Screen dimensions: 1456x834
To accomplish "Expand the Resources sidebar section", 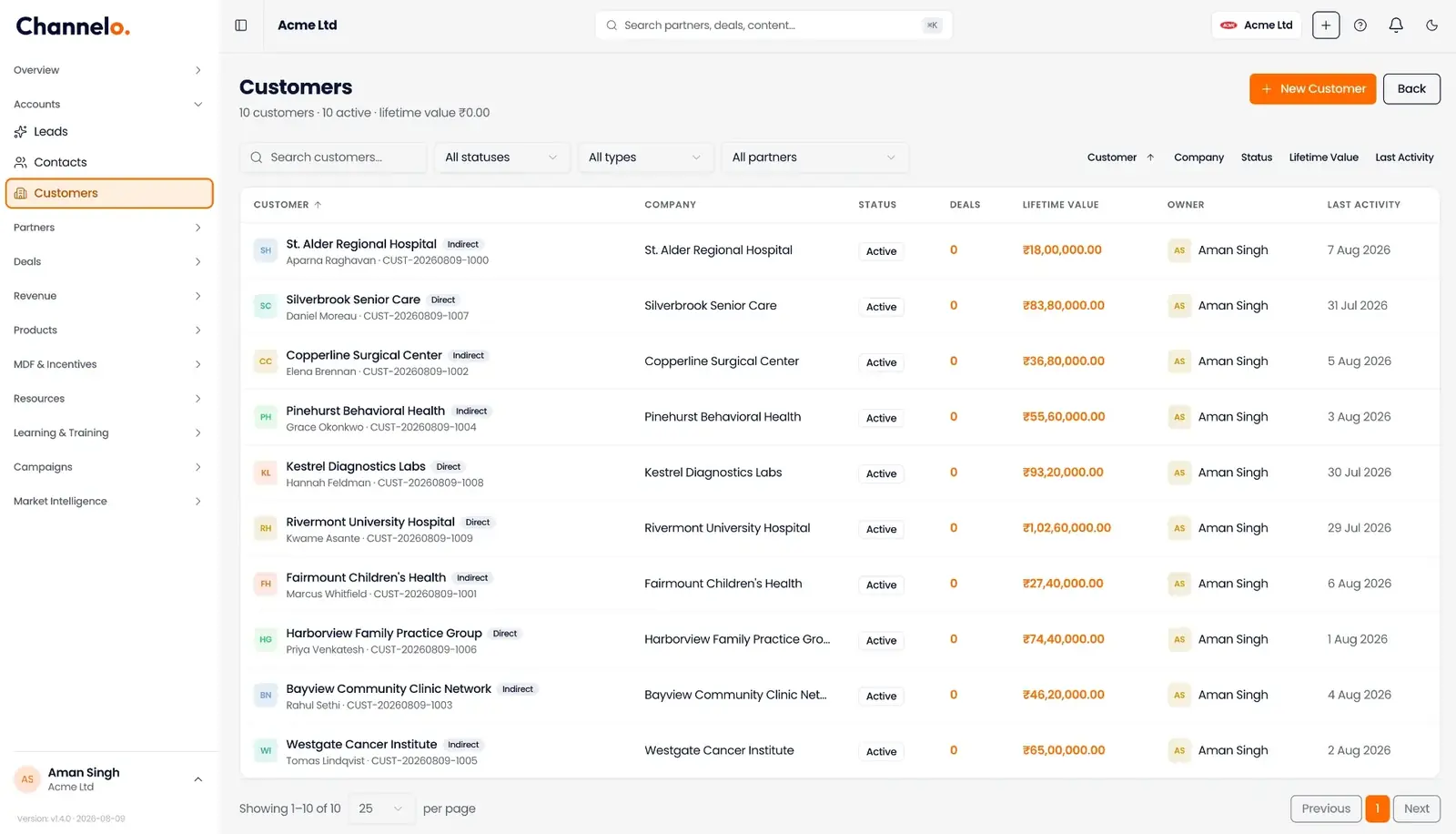I will point(108,399).
